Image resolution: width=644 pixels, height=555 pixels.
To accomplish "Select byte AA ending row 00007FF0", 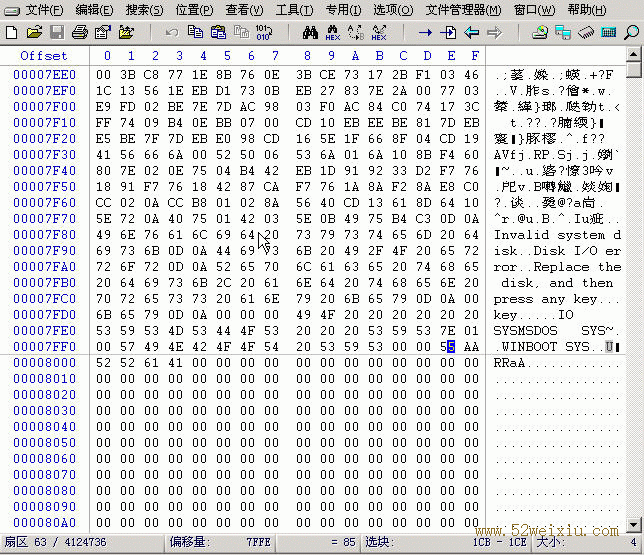I will click(x=471, y=347).
